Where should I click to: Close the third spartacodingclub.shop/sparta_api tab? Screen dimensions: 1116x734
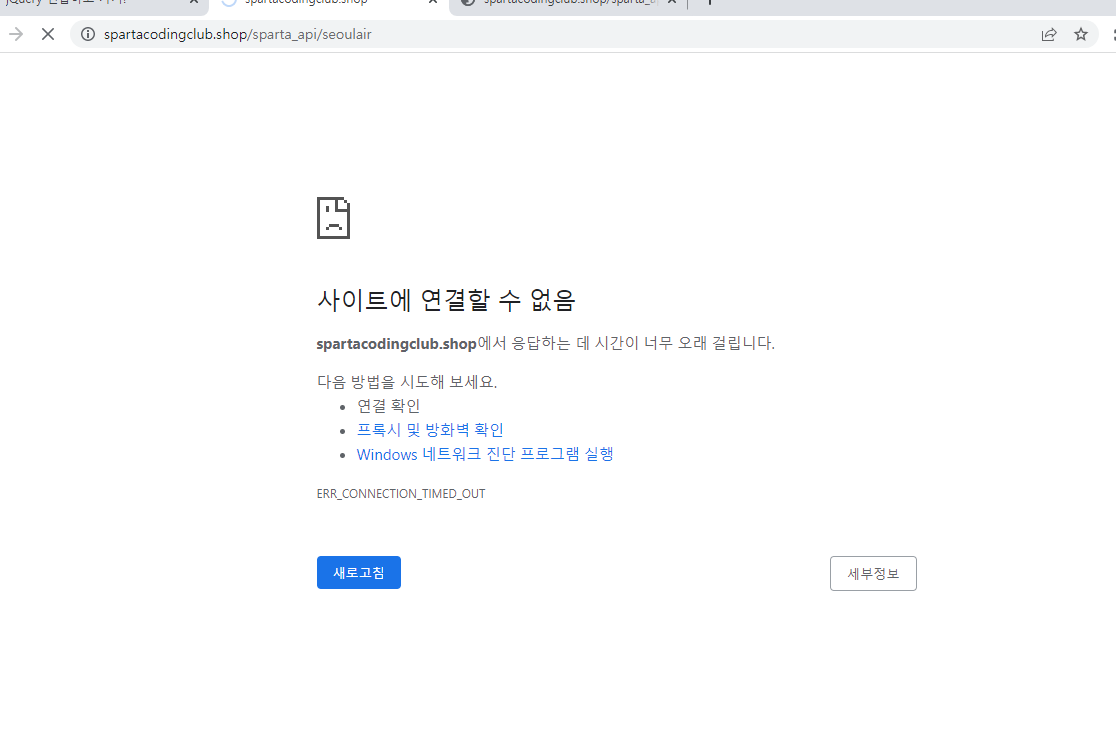point(672,2)
